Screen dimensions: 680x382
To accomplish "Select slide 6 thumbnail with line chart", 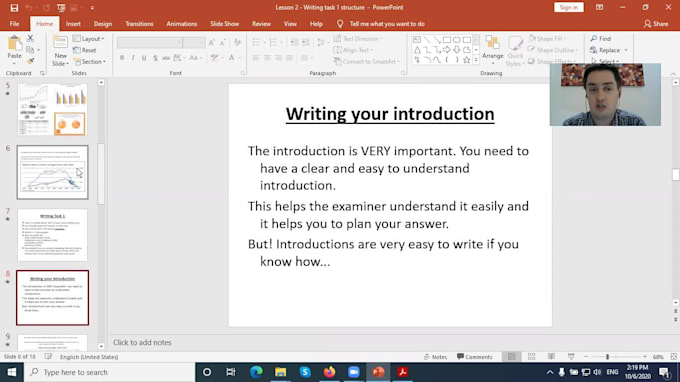I will point(52,172).
